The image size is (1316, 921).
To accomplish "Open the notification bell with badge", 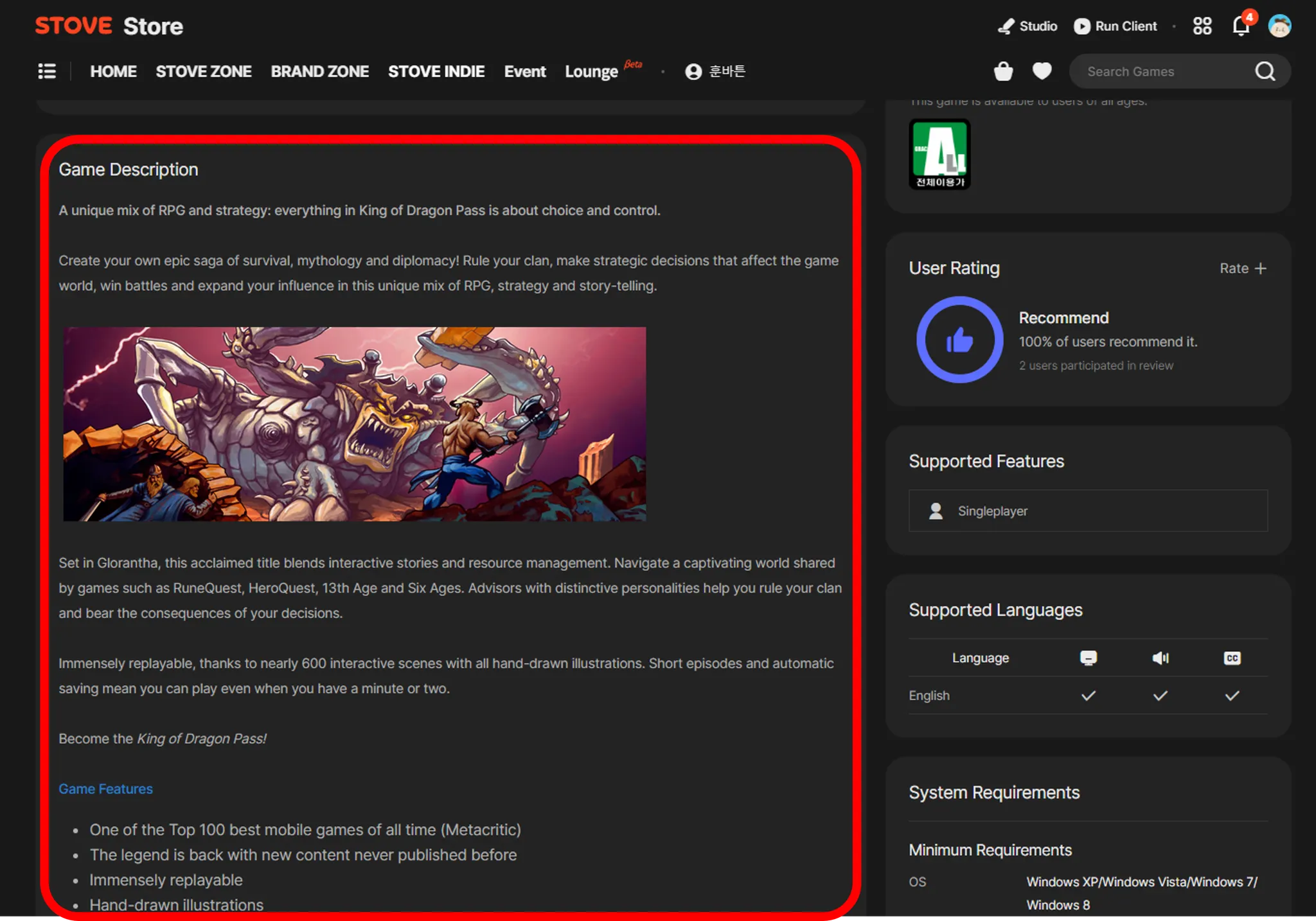I will 1241,26.
